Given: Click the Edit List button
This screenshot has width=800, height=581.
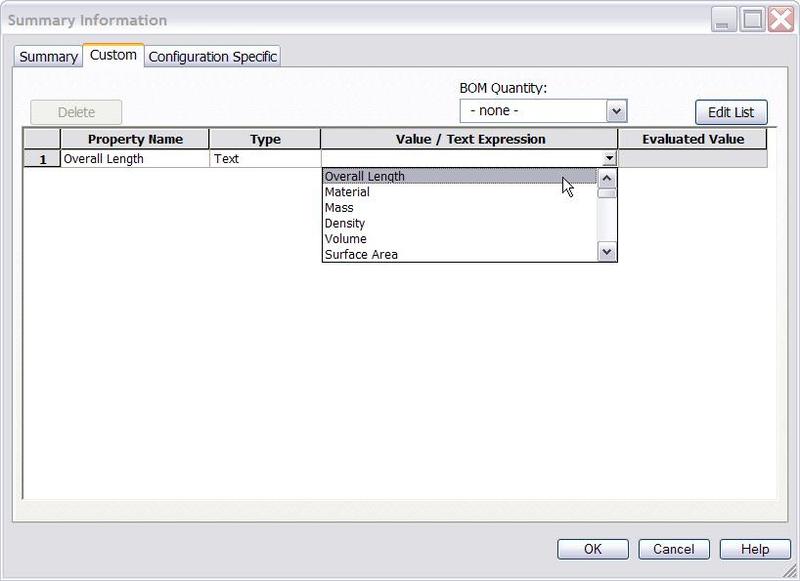Looking at the screenshot, I should pyautogui.click(x=731, y=112).
